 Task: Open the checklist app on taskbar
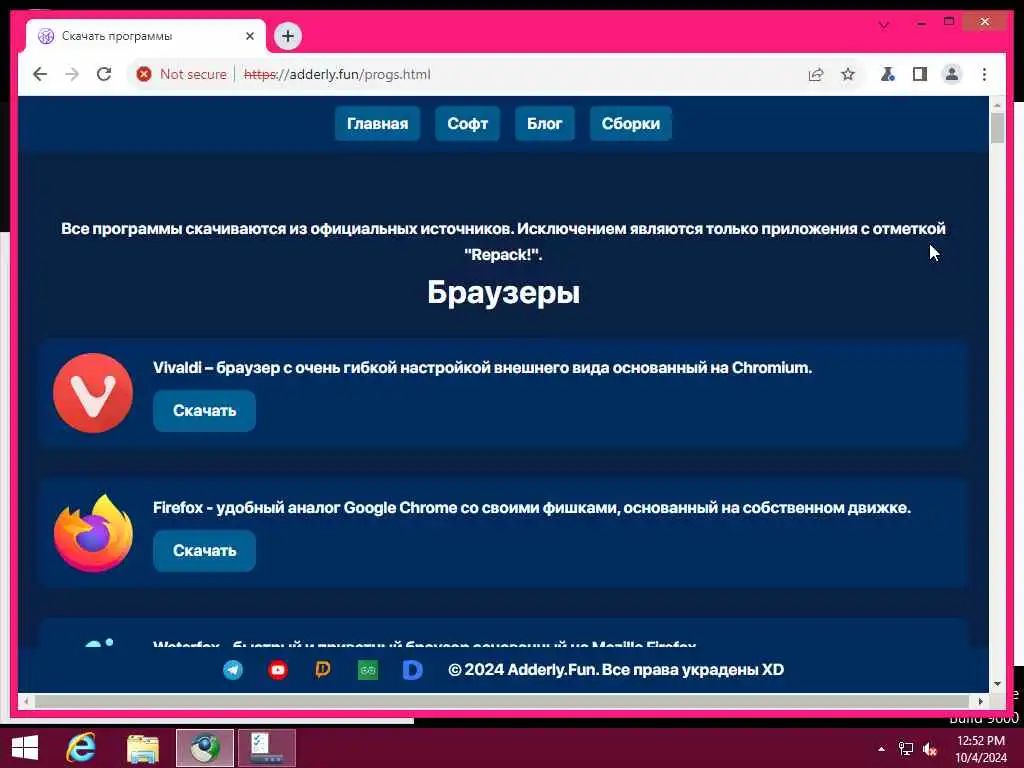pyautogui.click(x=266, y=748)
